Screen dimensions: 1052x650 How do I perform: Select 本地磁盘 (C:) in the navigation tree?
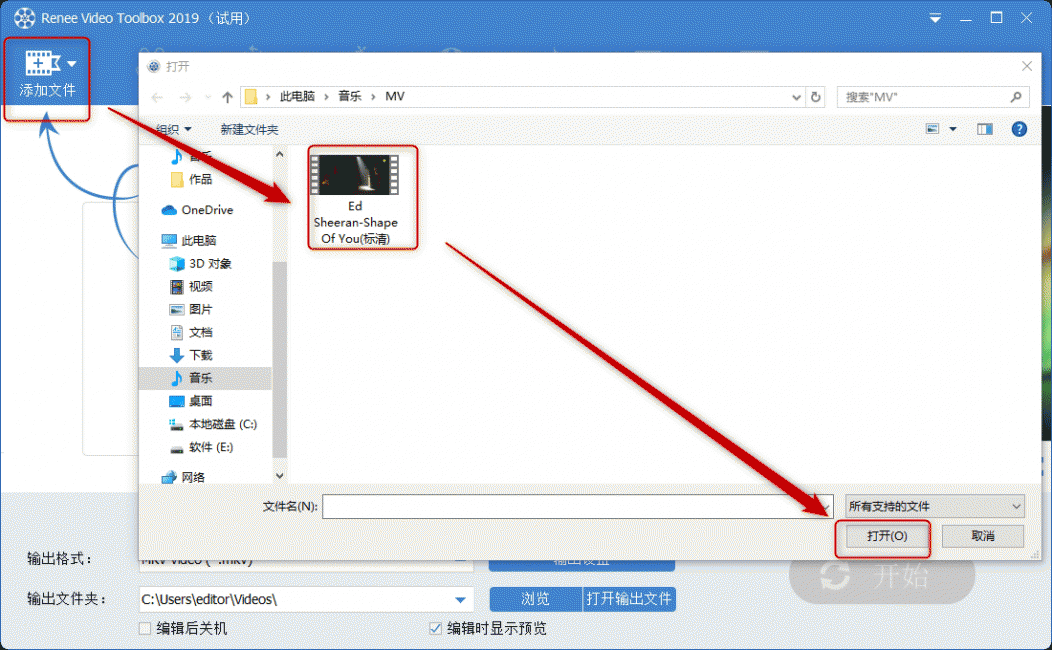213,424
